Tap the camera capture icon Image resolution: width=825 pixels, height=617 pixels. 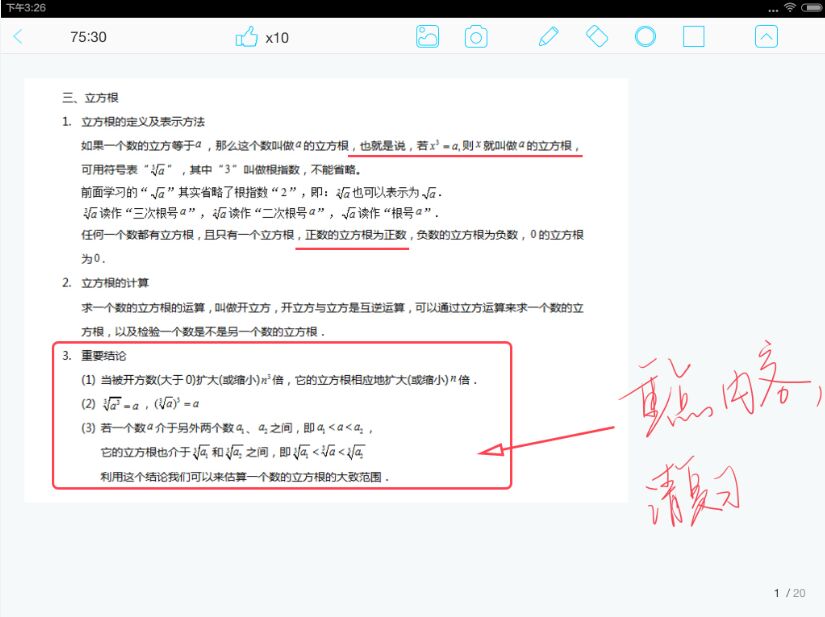pos(476,38)
